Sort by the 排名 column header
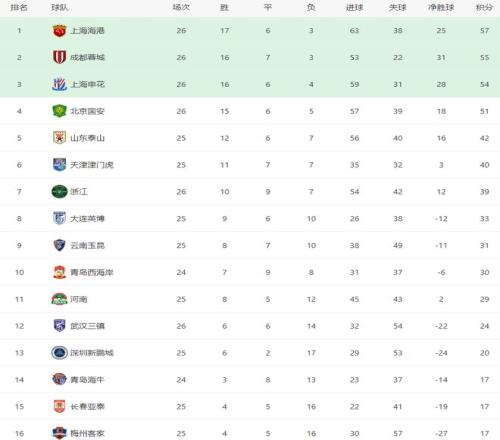This screenshot has height=440, width=500. point(19,7)
